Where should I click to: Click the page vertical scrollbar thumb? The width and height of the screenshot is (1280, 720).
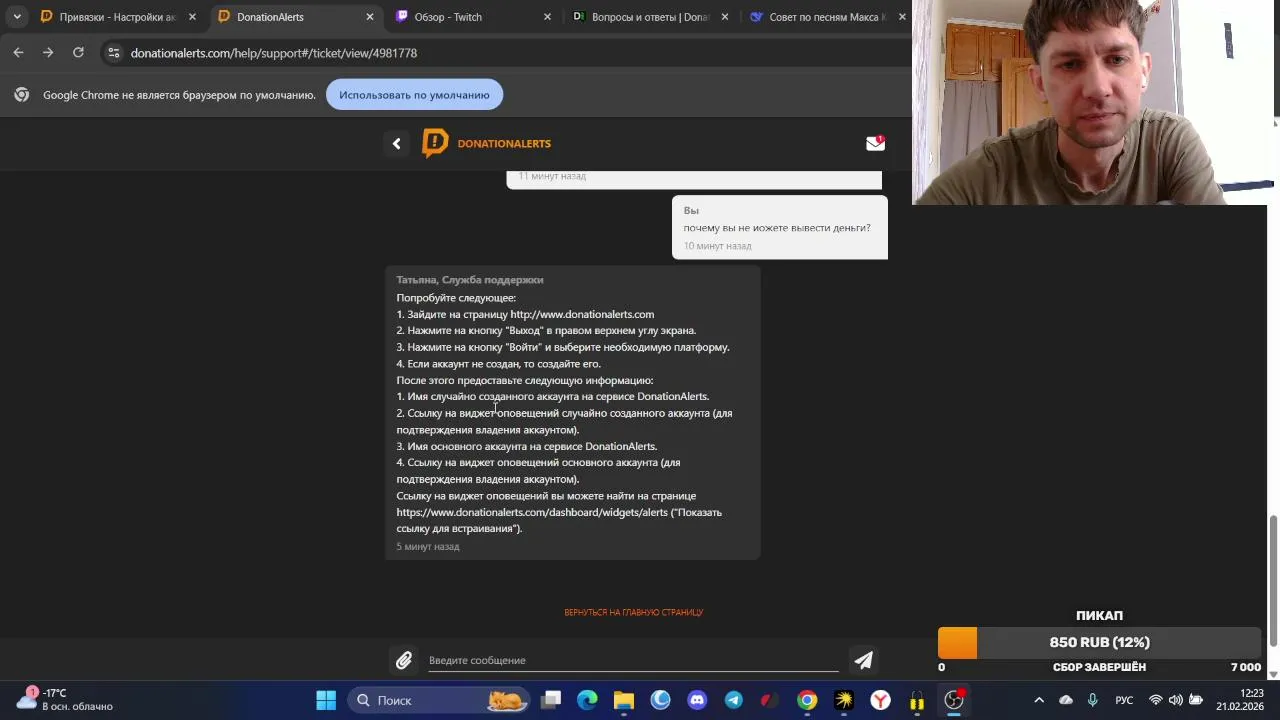click(1273, 580)
